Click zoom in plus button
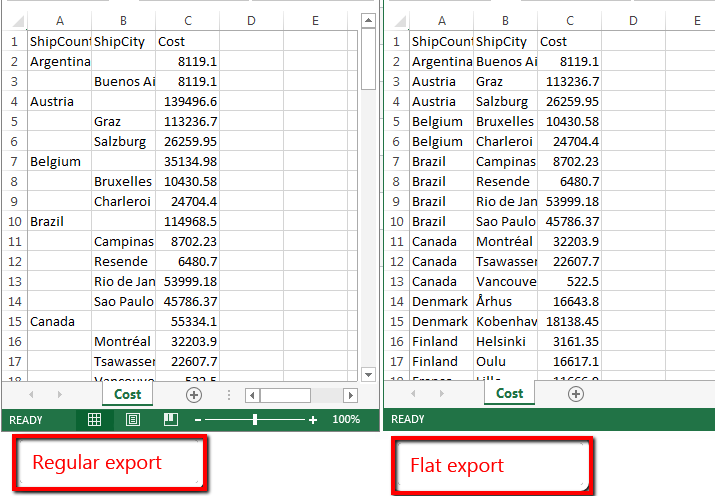Image resolution: width=715 pixels, height=496 pixels. (x=313, y=420)
